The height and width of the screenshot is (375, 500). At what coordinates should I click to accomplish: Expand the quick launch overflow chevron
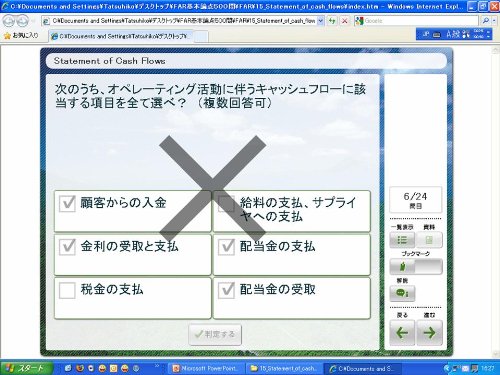pyautogui.click(x=157, y=366)
